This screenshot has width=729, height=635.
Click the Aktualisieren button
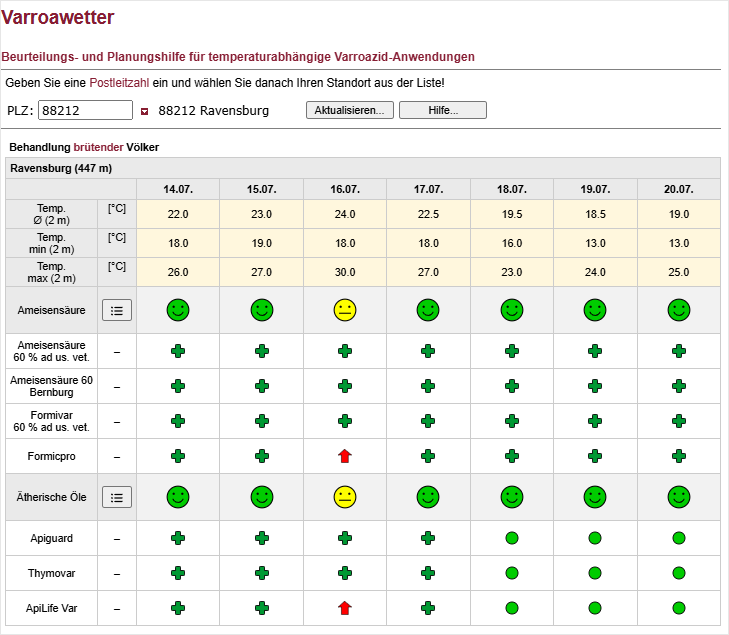(x=350, y=110)
